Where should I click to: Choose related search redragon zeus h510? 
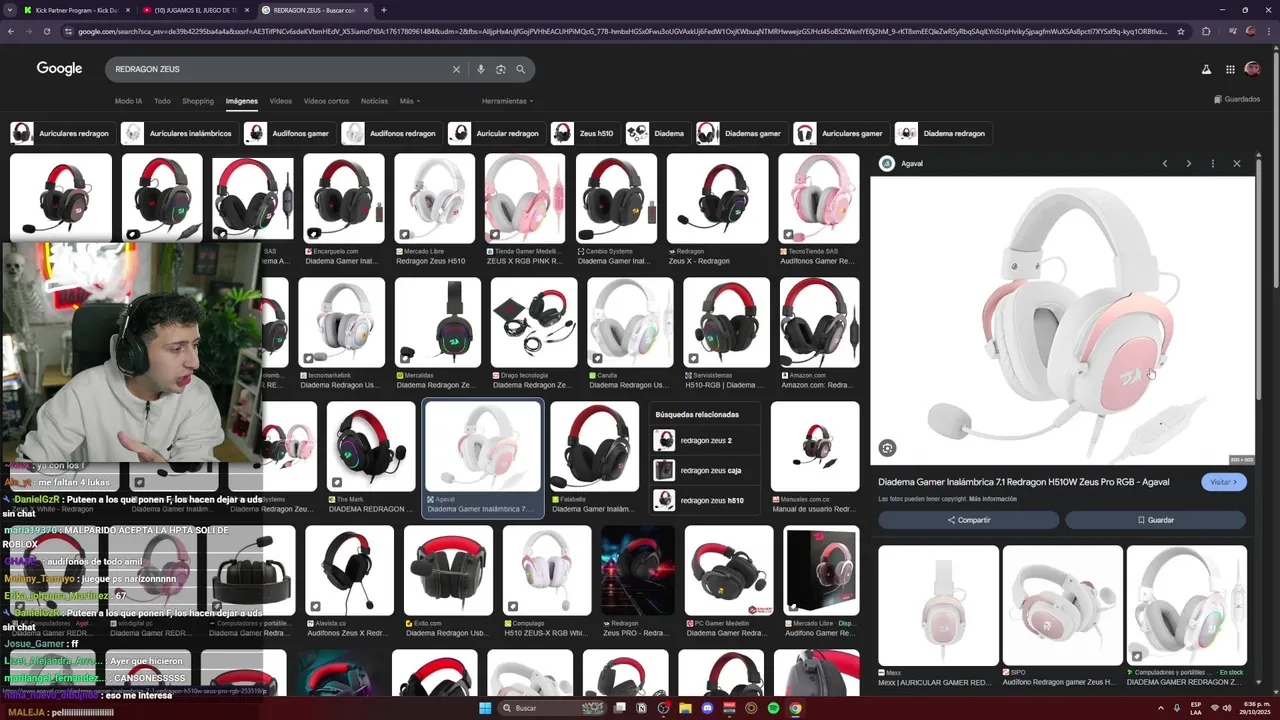[705, 500]
